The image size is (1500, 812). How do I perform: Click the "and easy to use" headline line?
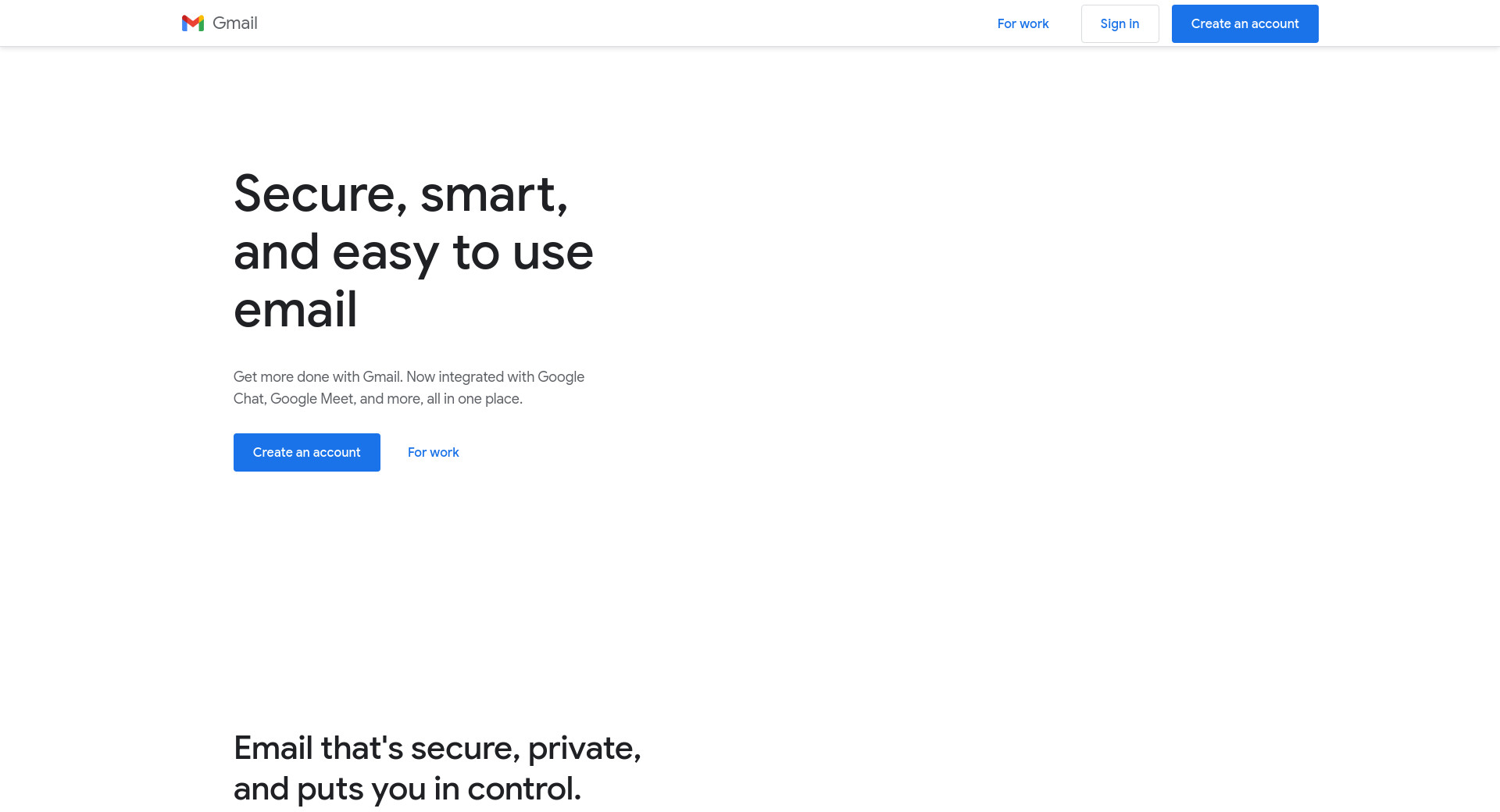click(413, 252)
